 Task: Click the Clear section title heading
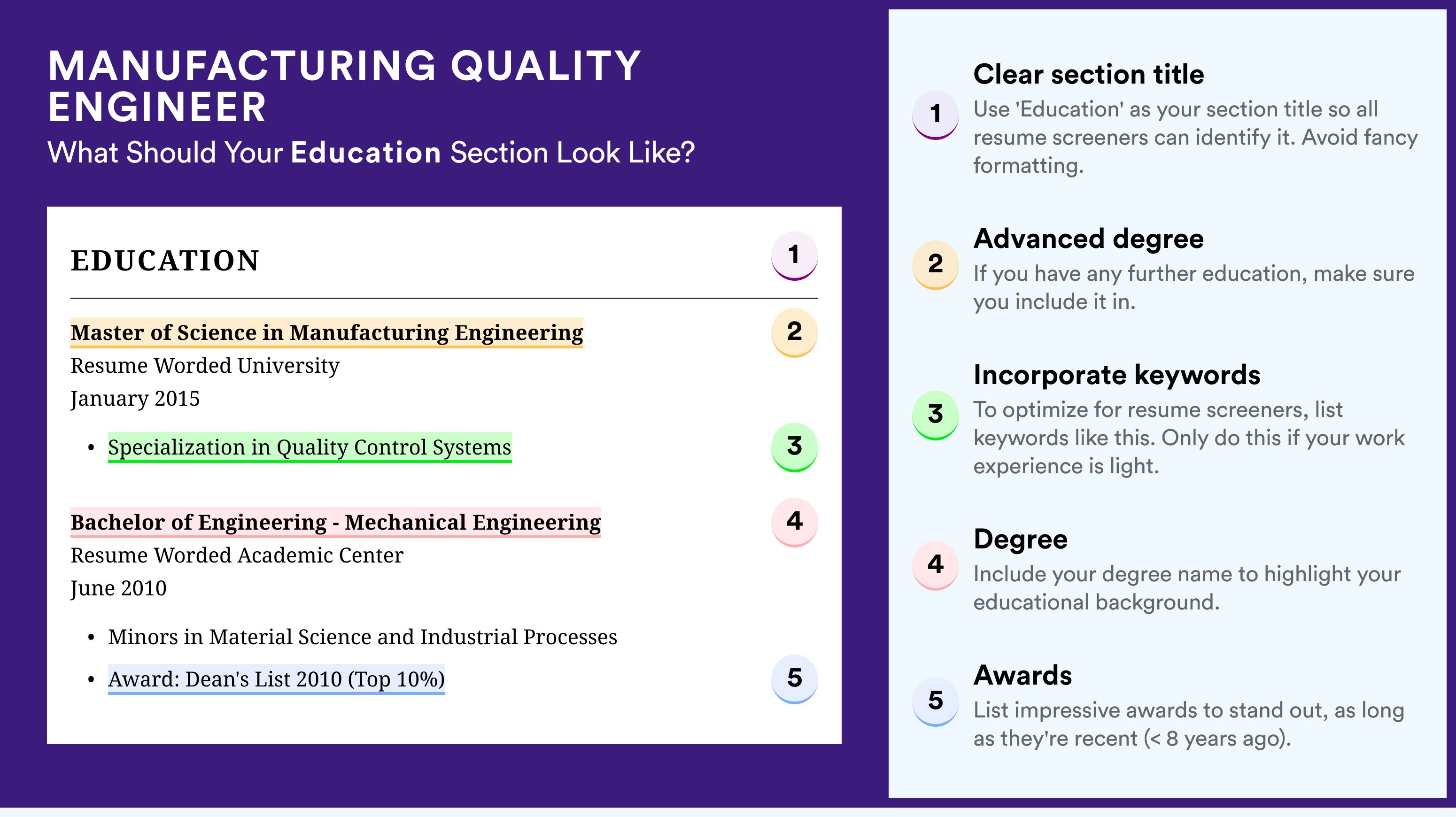click(x=1089, y=74)
